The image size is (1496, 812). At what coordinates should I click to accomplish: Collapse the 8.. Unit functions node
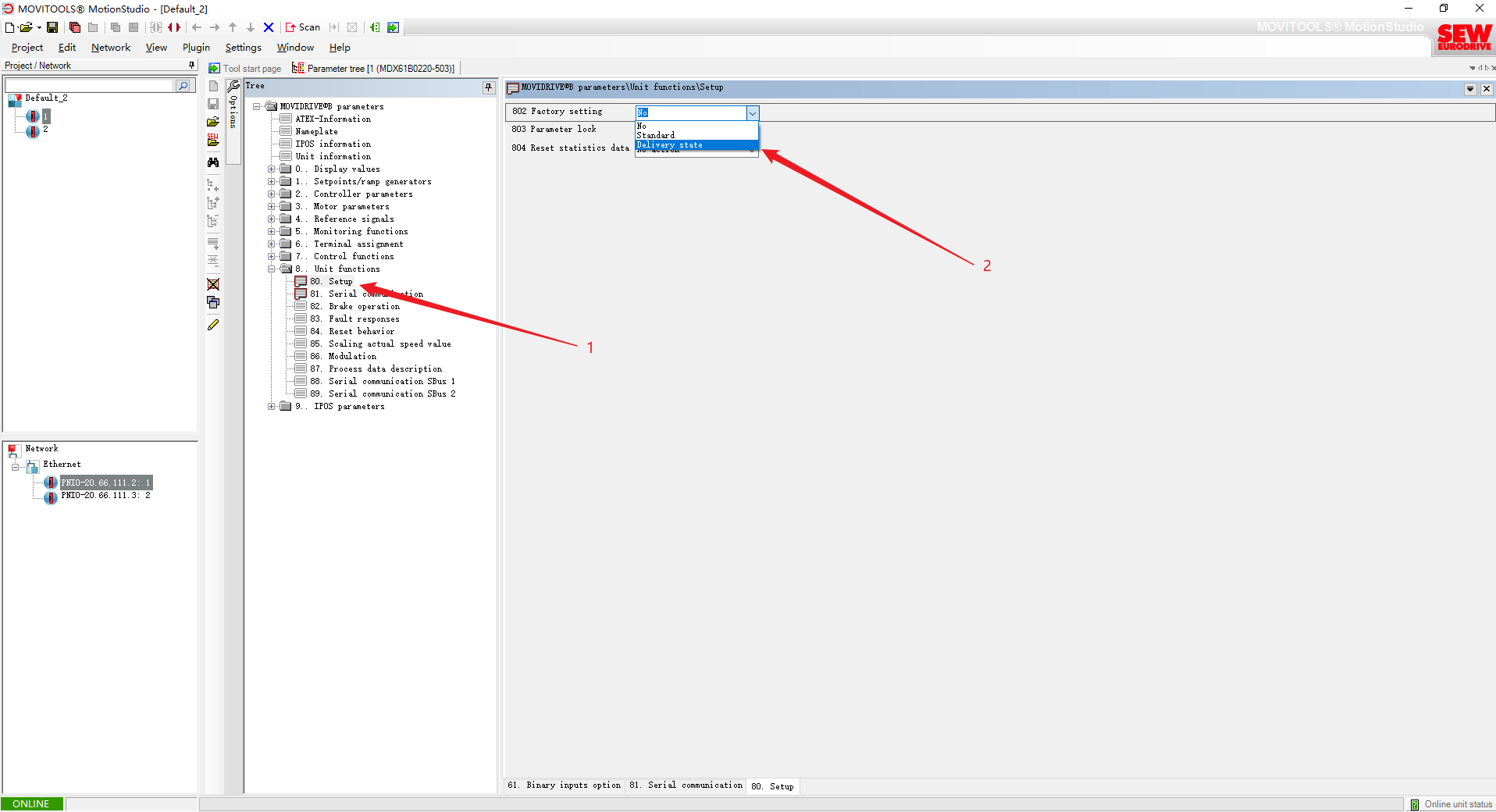[272, 269]
